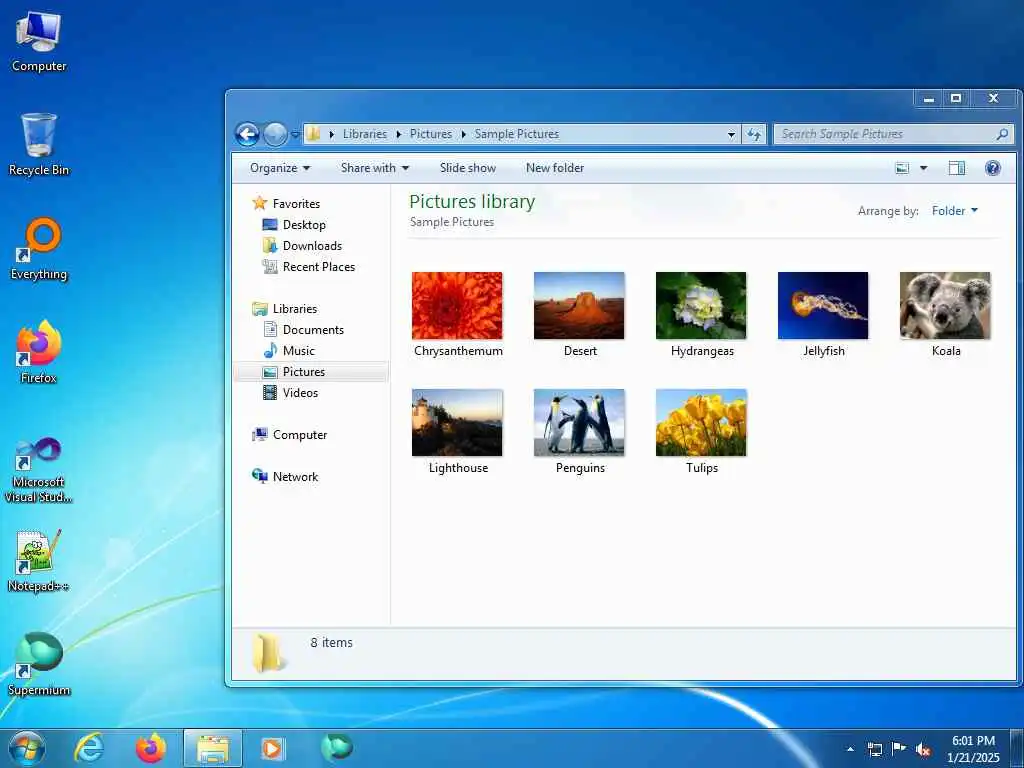Click the Action Center flag tray icon
The height and width of the screenshot is (768, 1024).
tap(899, 748)
